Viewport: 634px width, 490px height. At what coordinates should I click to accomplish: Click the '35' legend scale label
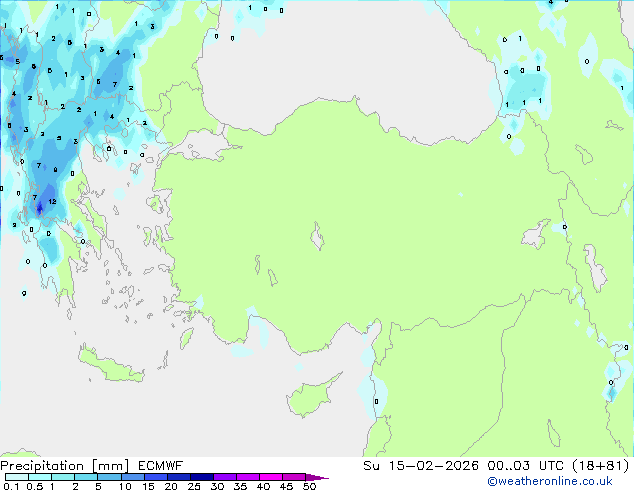[240, 486]
